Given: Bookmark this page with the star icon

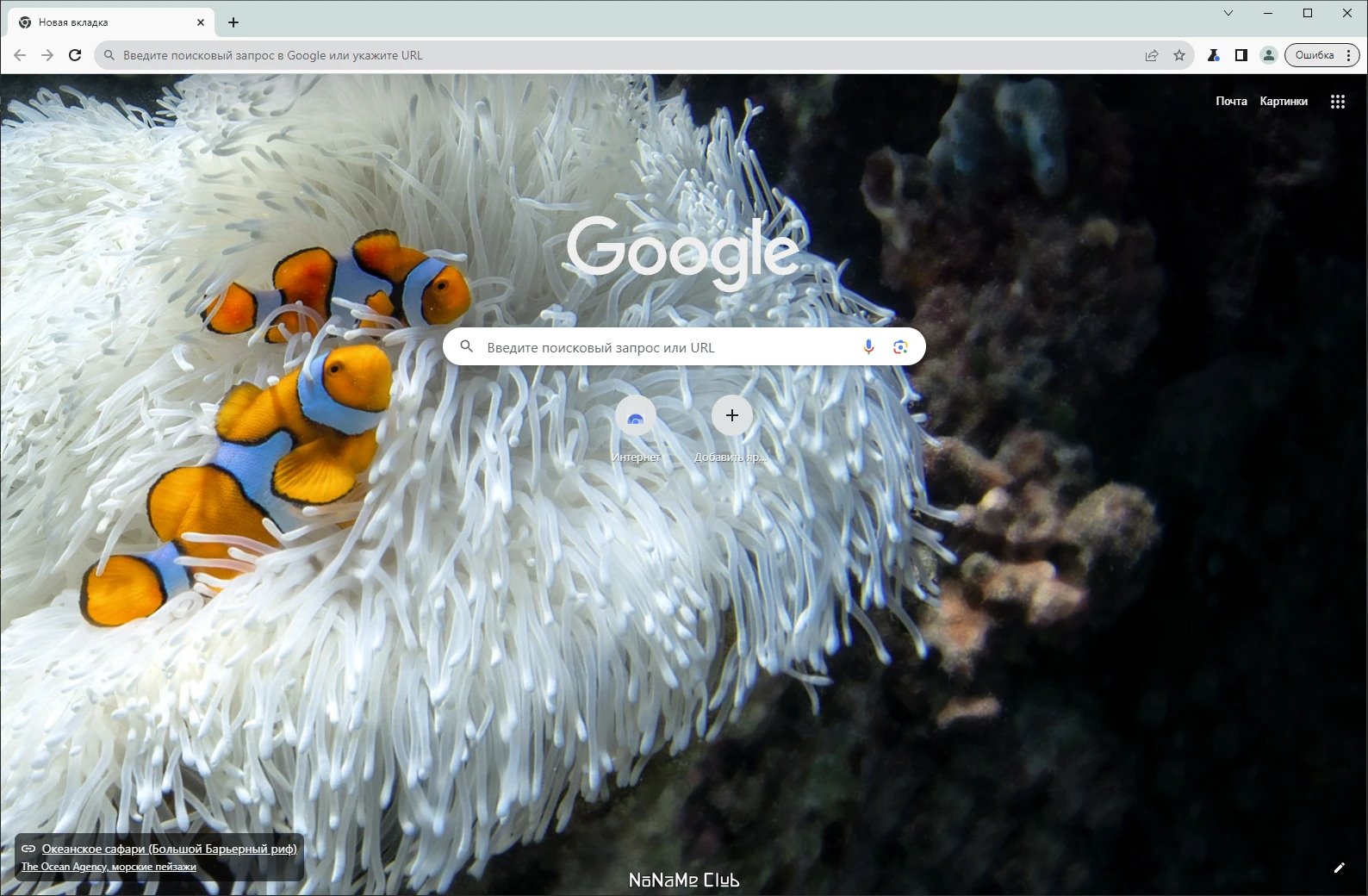Looking at the screenshot, I should click(1179, 55).
